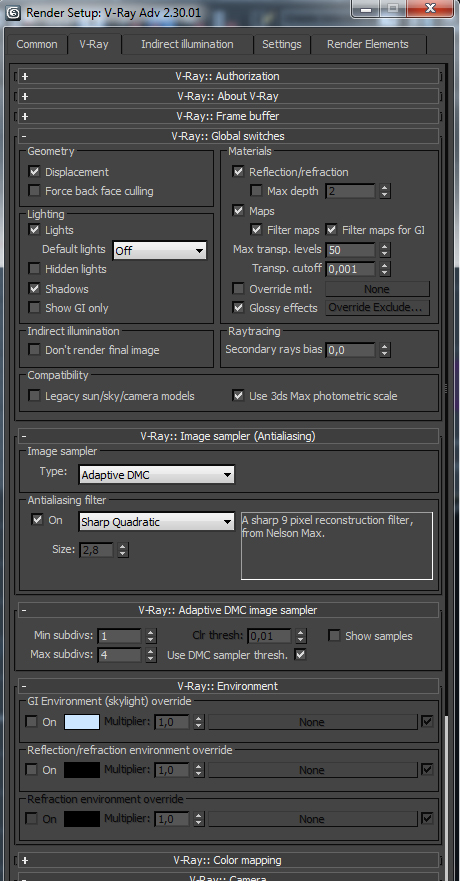Viewport: 460px width, 881px height.
Task: Click Reflection/refraction environment None map button
Action: click(313, 770)
